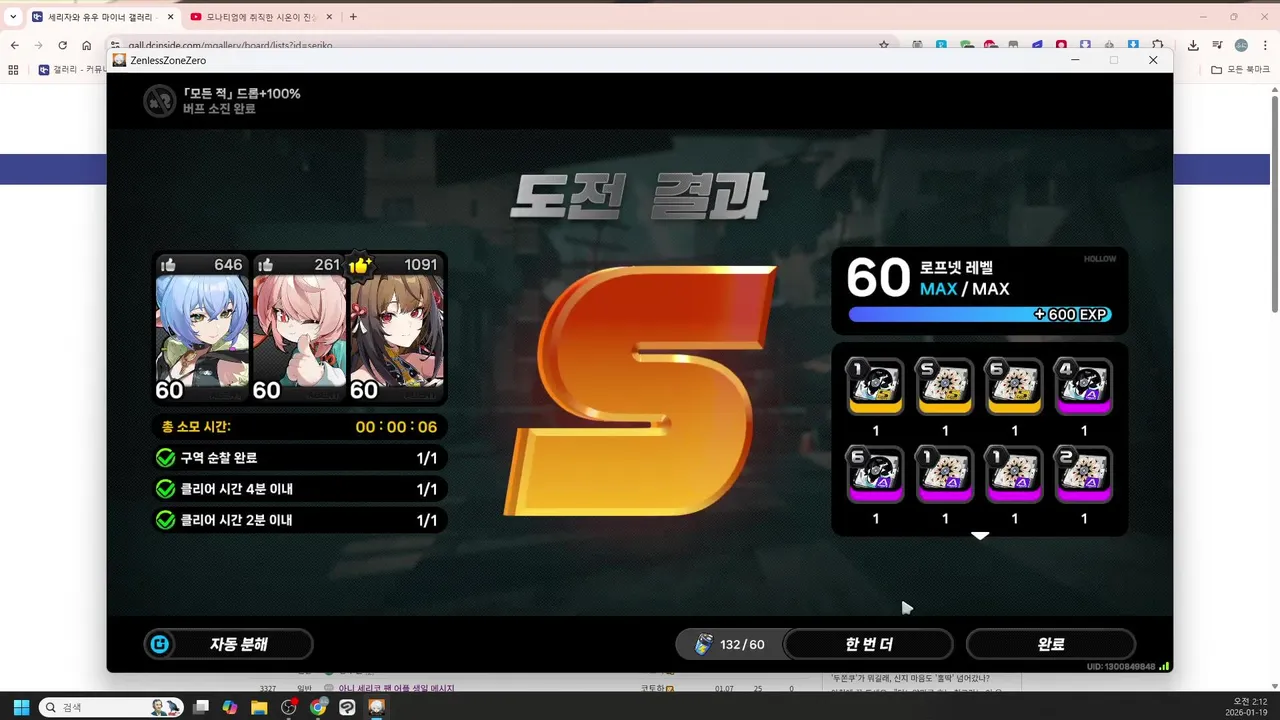Open the Windows Start menu
This screenshot has width=1280, height=720.
pyautogui.click(x=21, y=707)
